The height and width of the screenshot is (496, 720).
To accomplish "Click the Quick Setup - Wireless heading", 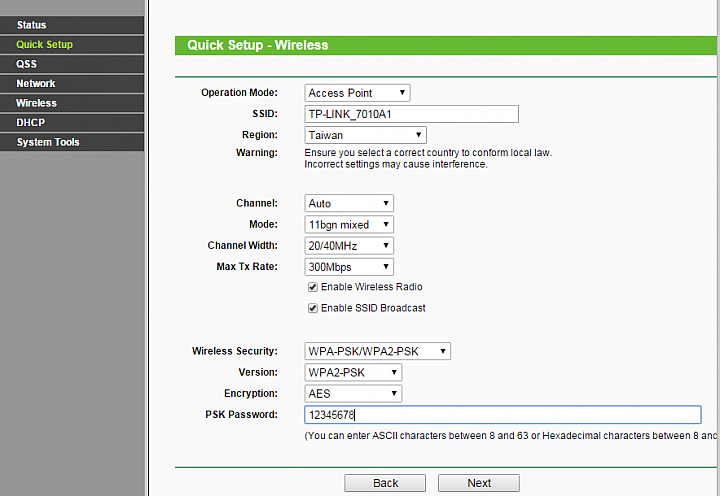I will point(258,45).
